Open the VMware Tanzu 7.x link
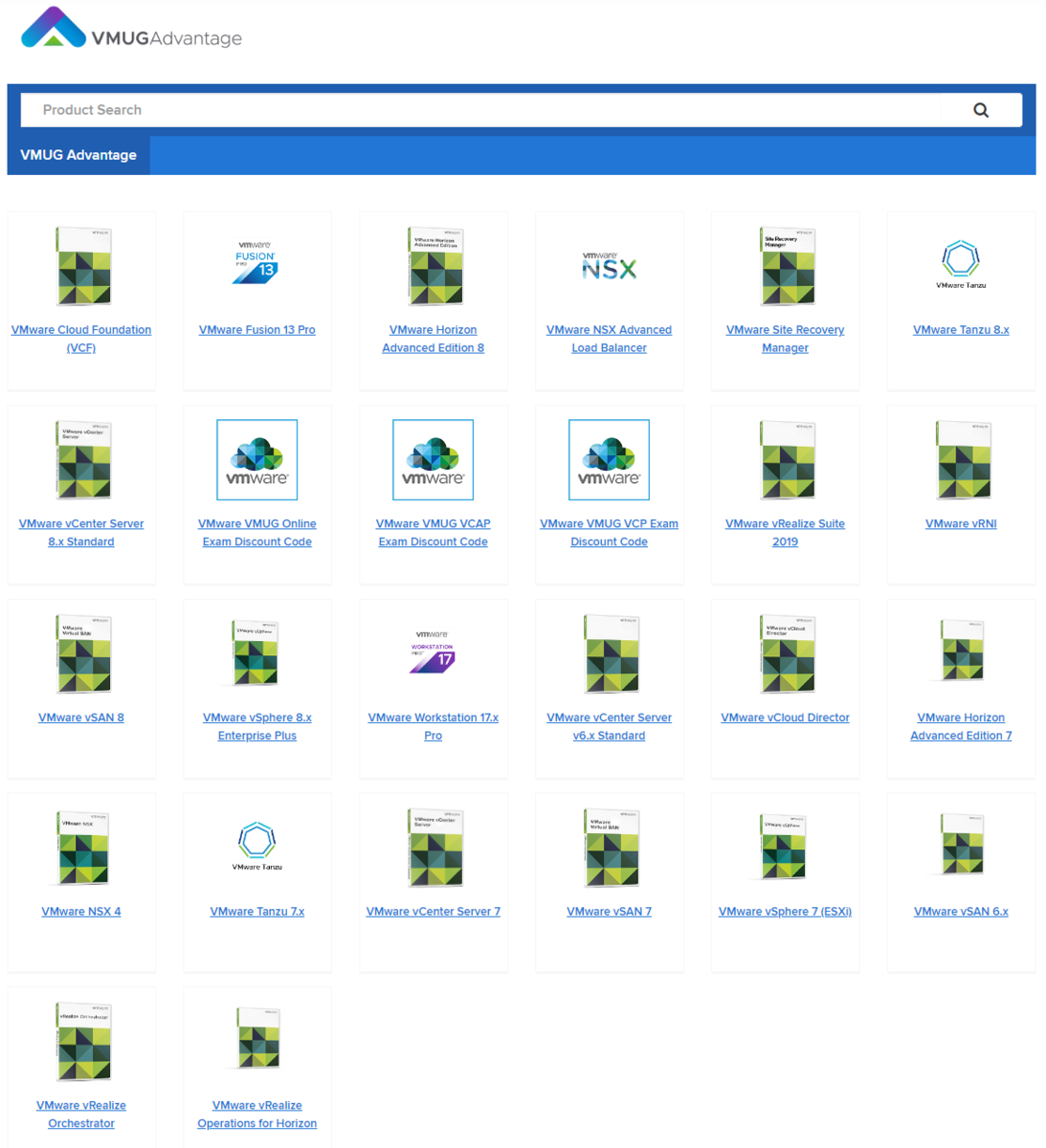The image size is (1046, 1148). point(257,912)
